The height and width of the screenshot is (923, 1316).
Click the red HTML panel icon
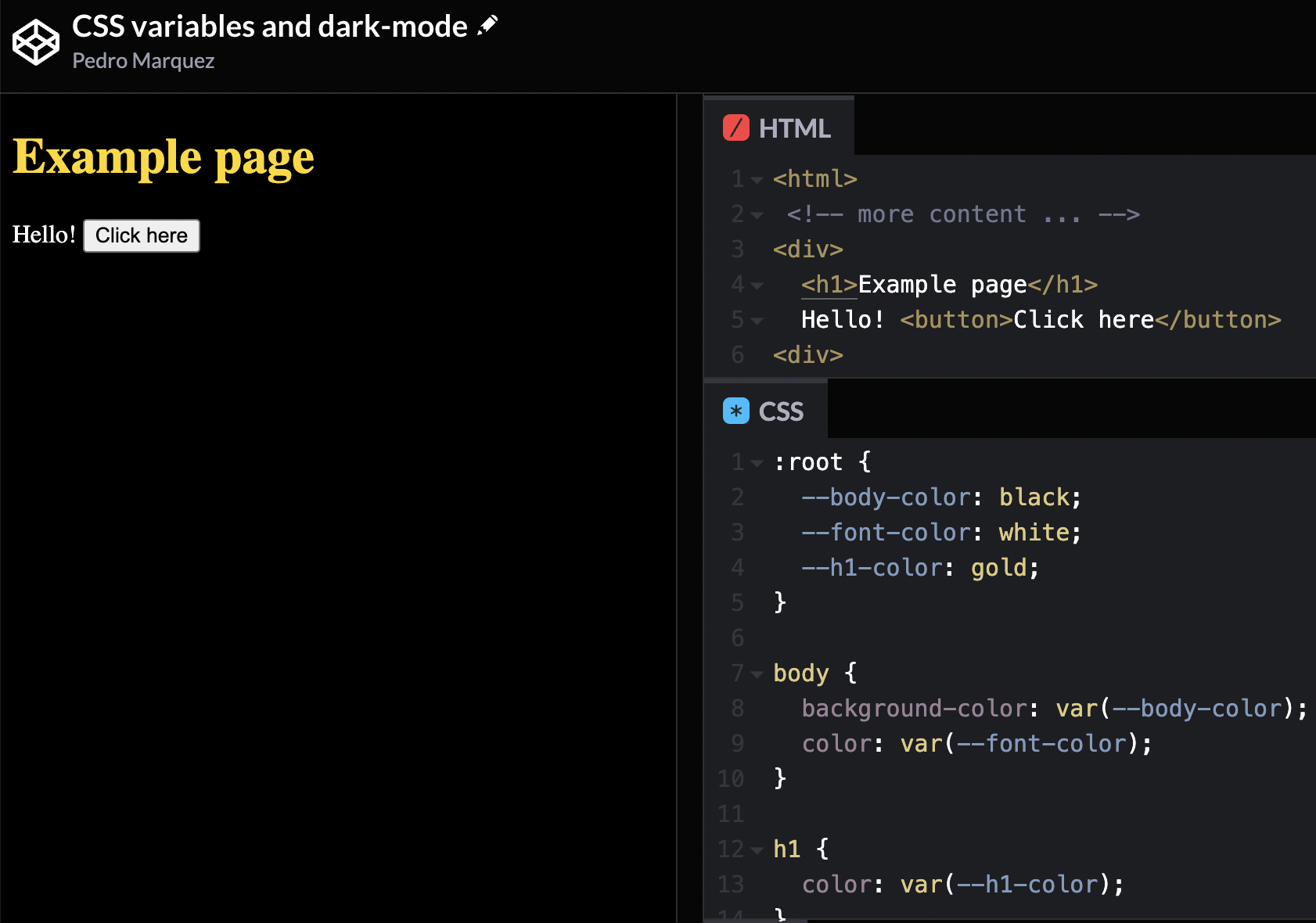pos(736,127)
